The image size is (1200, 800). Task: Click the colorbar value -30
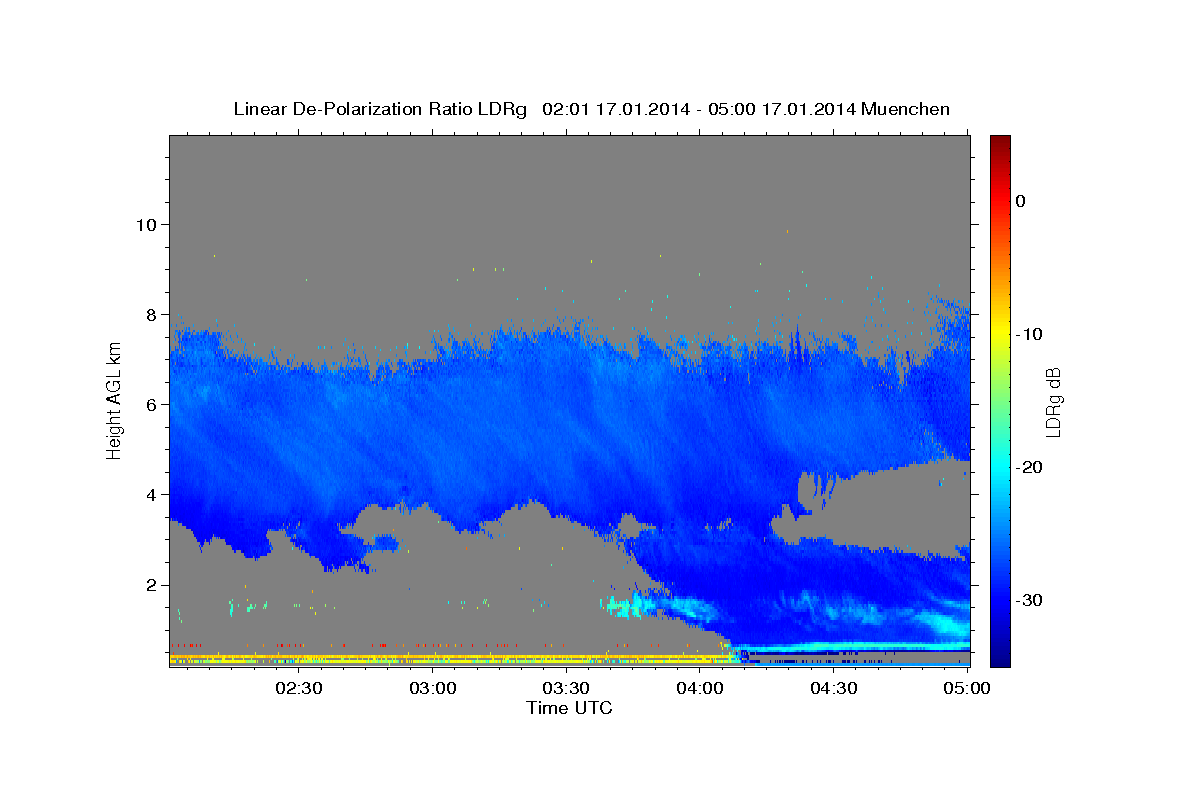click(x=1029, y=600)
